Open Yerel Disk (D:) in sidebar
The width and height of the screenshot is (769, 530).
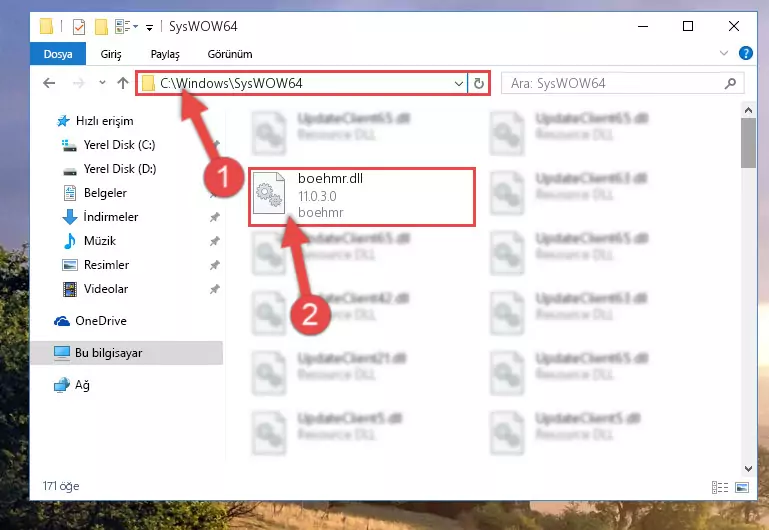pyautogui.click(x=120, y=169)
